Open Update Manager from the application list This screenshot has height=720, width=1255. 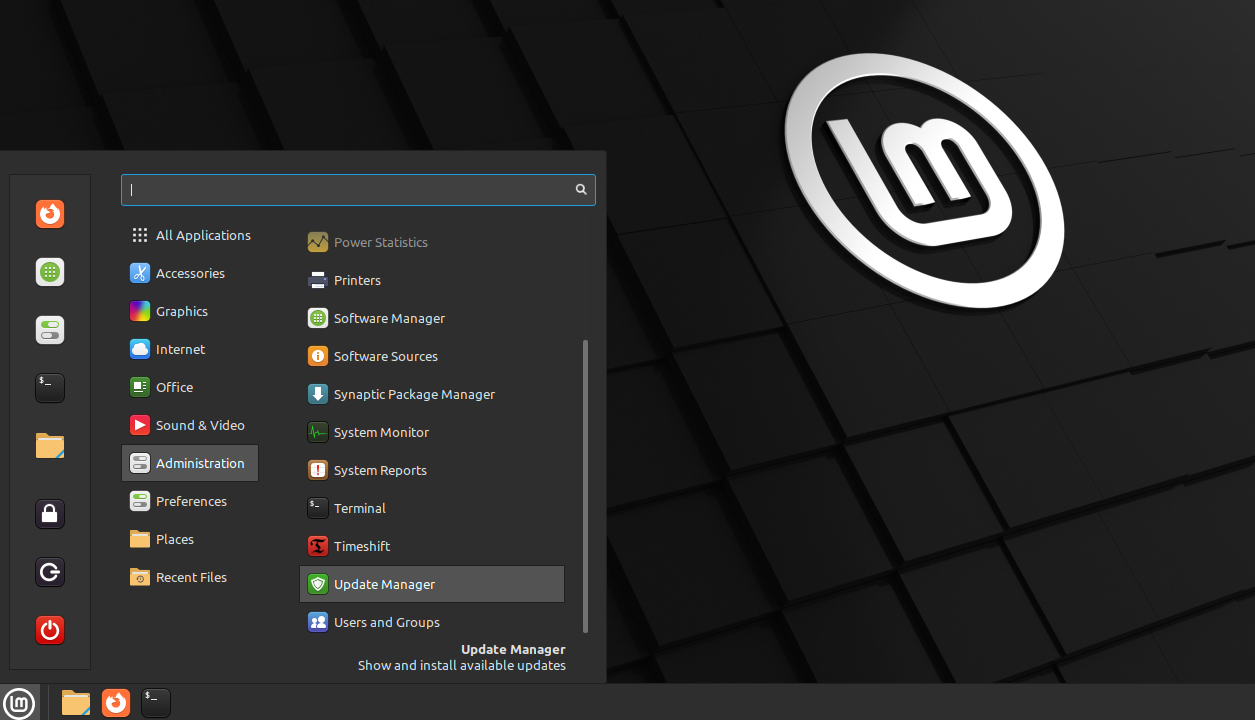pos(432,584)
